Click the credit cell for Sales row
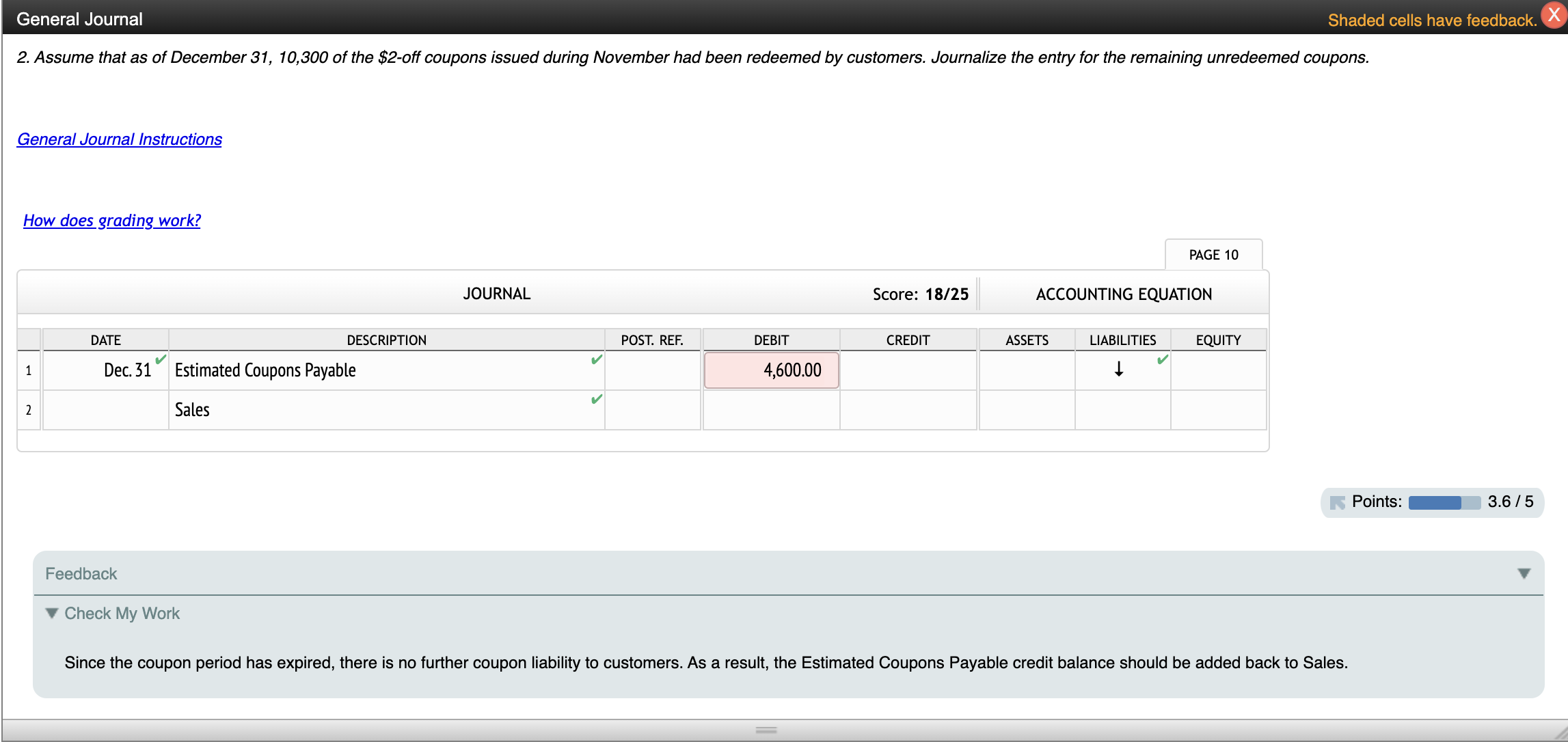 tap(908, 410)
